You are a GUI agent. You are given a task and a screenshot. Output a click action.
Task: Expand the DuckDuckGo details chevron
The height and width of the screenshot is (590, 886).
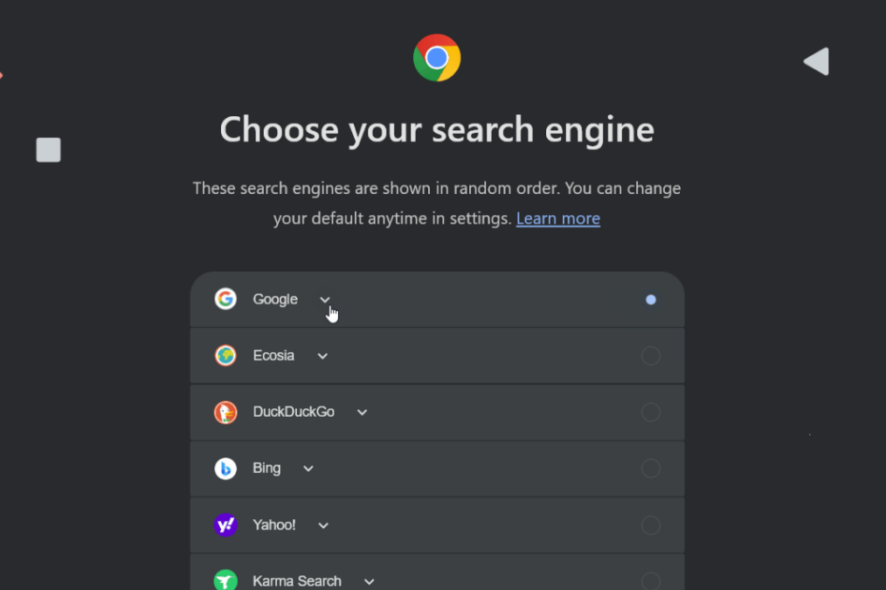tap(362, 413)
